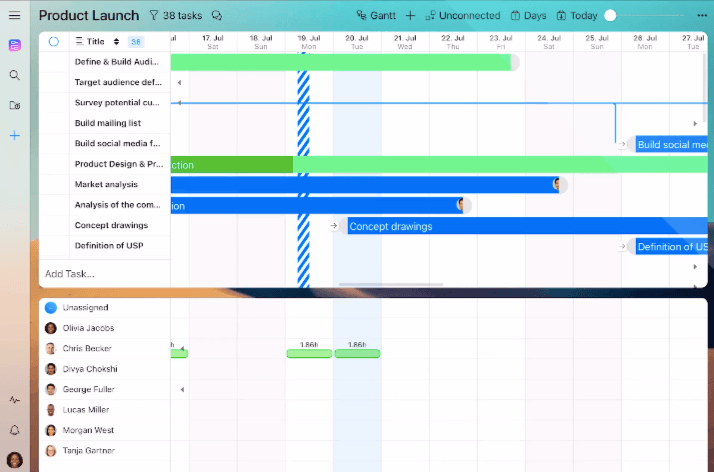Open project comments bubble icon
This screenshot has width=714, height=472.
(217, 15)
